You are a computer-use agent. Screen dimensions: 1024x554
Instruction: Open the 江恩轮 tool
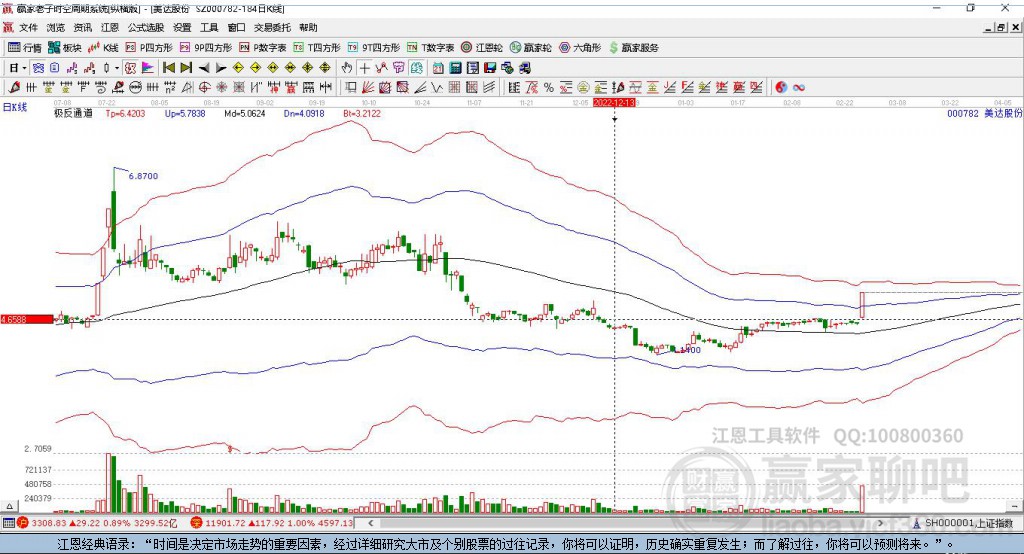pos(482,48)
